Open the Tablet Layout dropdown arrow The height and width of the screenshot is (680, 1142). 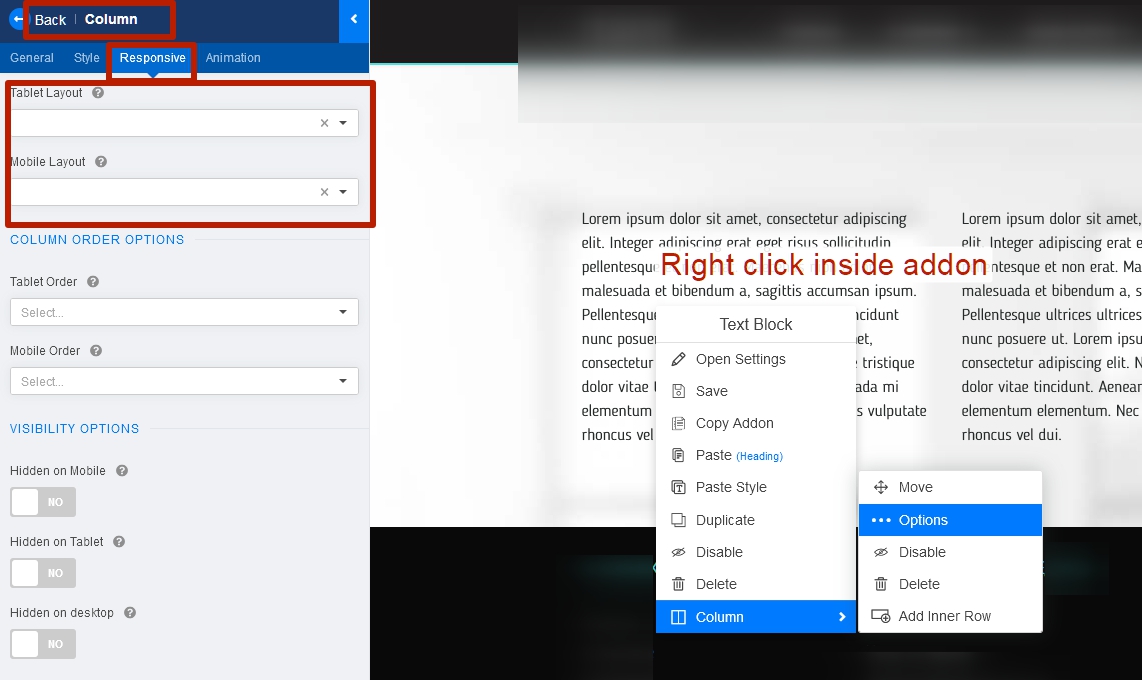point(343,123)
